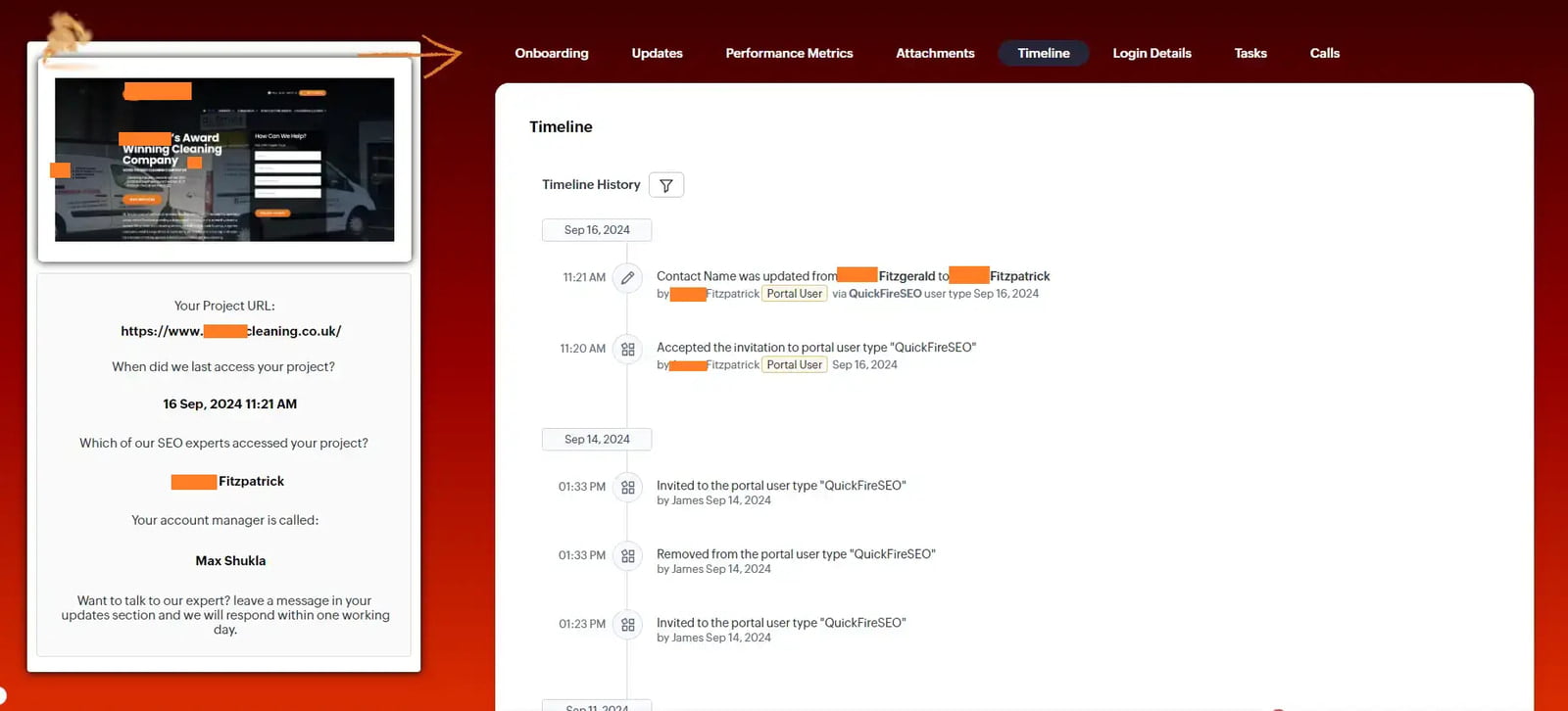Click the pencil edit icon at 11:21 AM
This screenshot has height=711, width=1568.
click(x=627, y=278)
